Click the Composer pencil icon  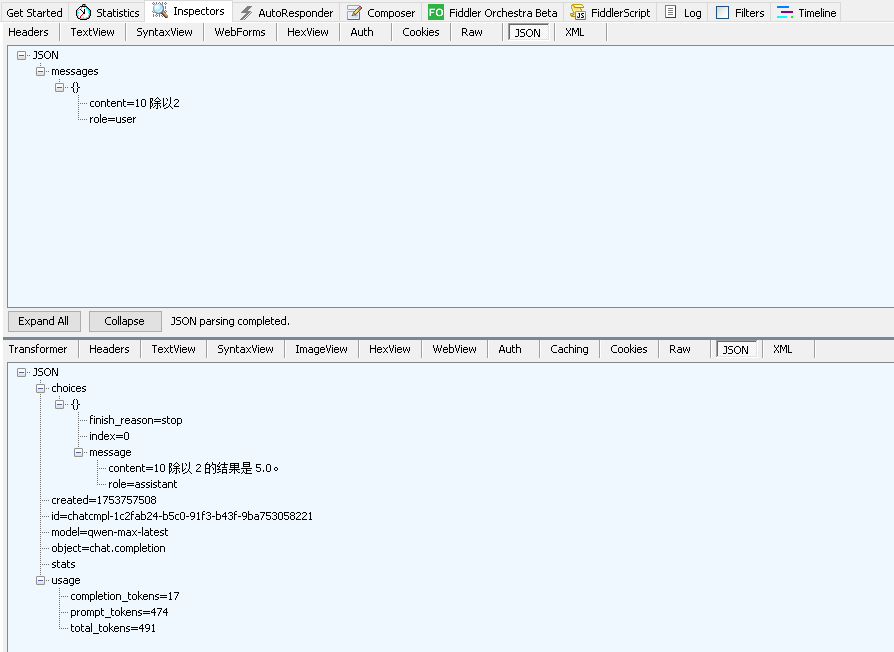[355, 13]
